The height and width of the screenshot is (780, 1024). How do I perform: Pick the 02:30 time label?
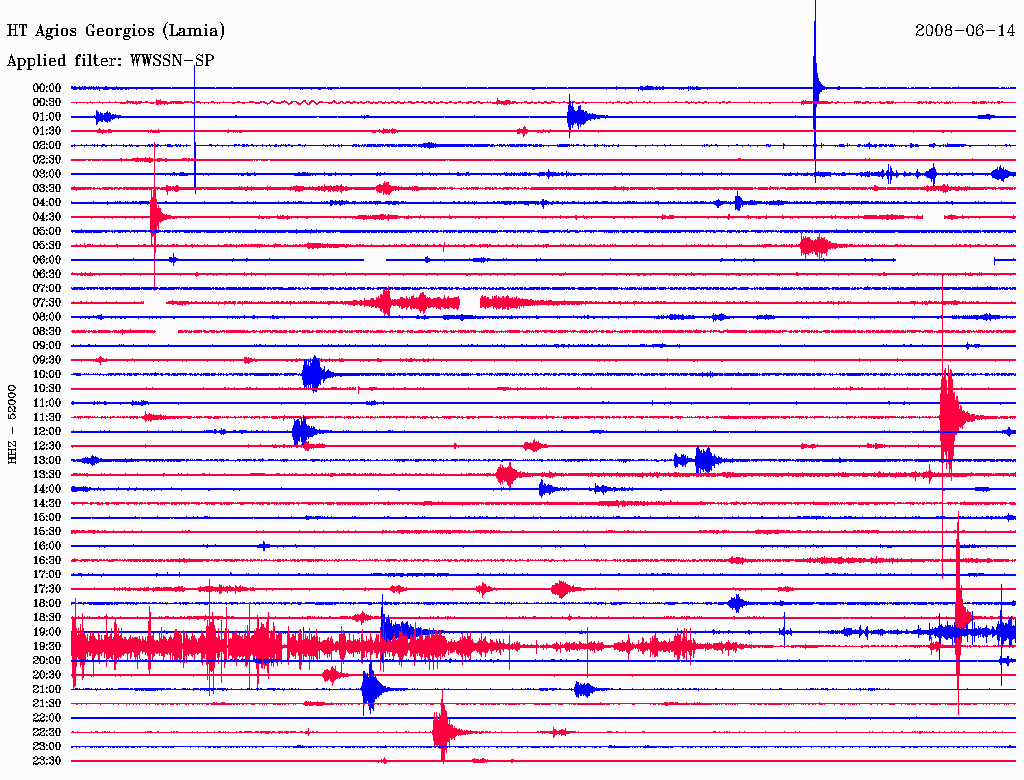pyautogui.click(x=47, y=160)
